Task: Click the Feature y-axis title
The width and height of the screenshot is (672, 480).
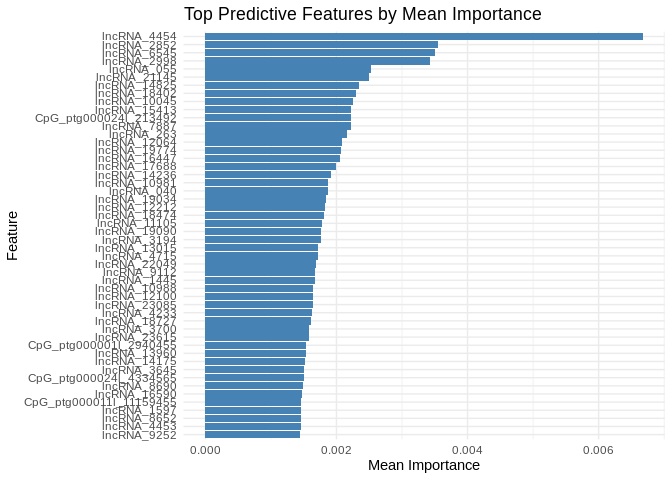Action: 13,235
